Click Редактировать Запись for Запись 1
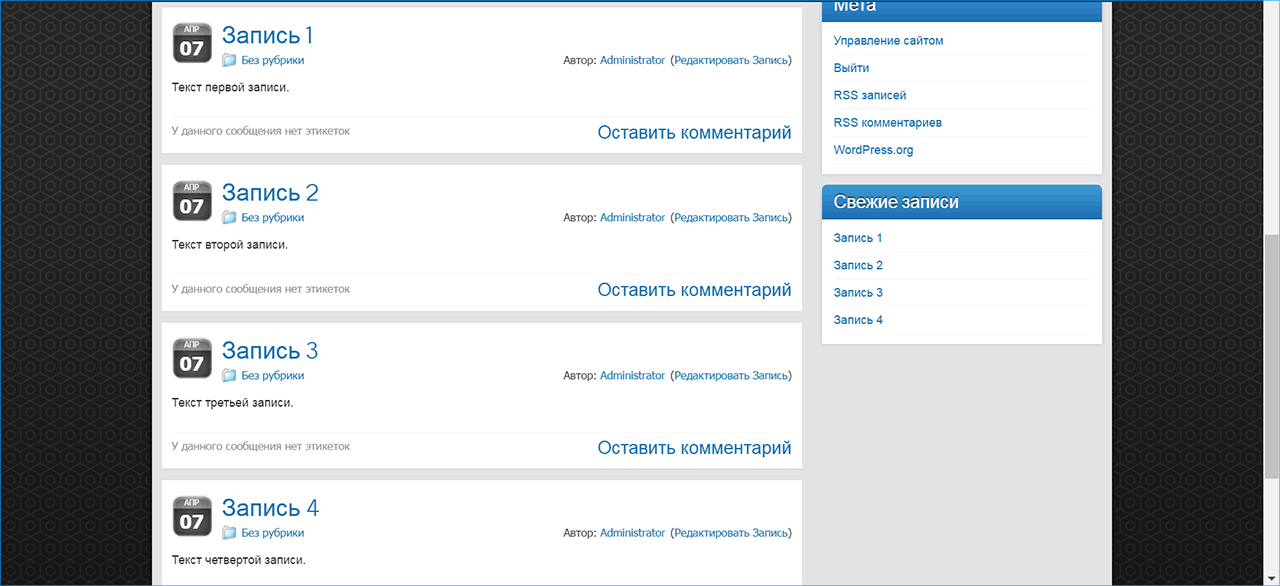The height and width of the screenshot is (586, 1280). [x=731, y=60]
